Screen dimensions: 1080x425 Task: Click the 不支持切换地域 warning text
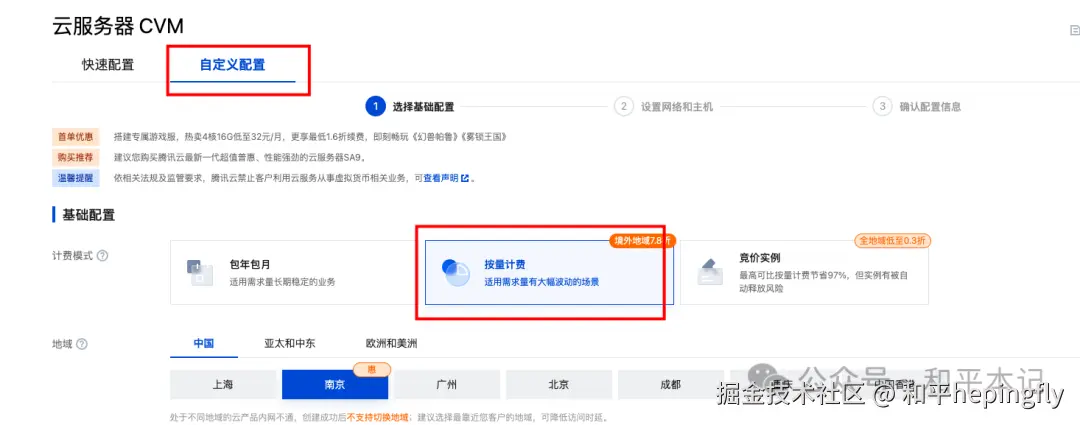tap(377, 417)
